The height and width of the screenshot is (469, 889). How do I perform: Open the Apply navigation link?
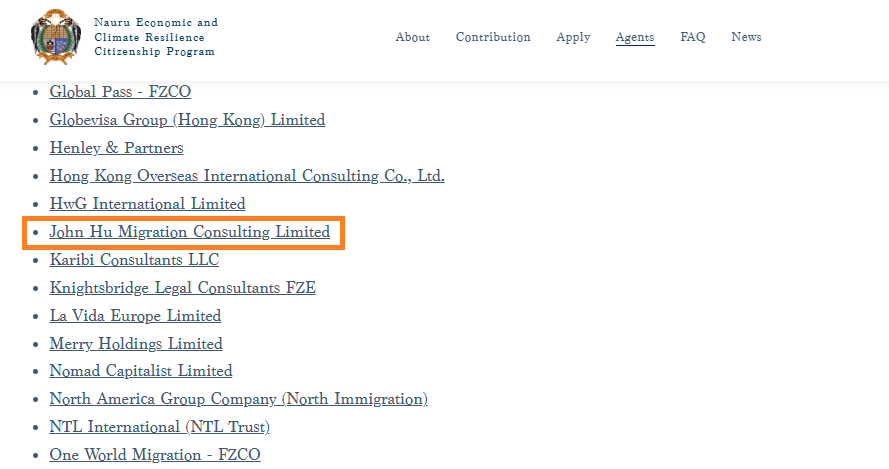point(573,37)
